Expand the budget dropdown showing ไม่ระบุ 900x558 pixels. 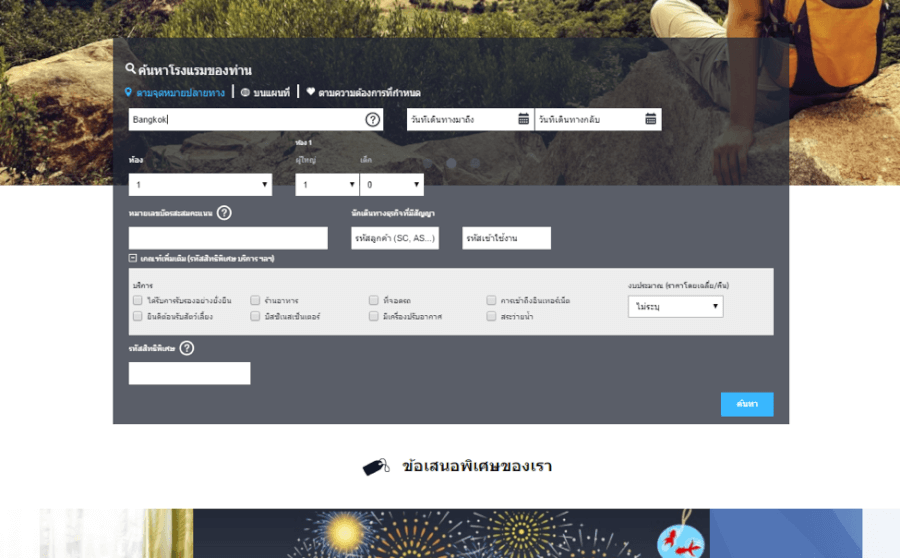coord(675,307)
